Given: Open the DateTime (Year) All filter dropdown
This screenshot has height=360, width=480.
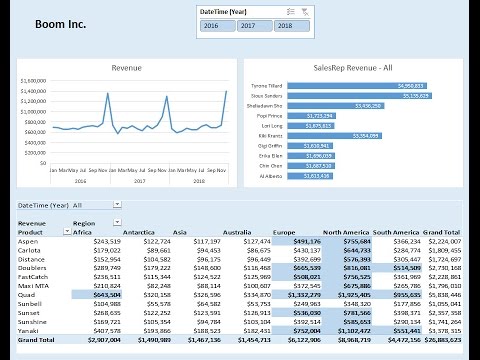Looking at the screenshot, I should pos(117,204).
